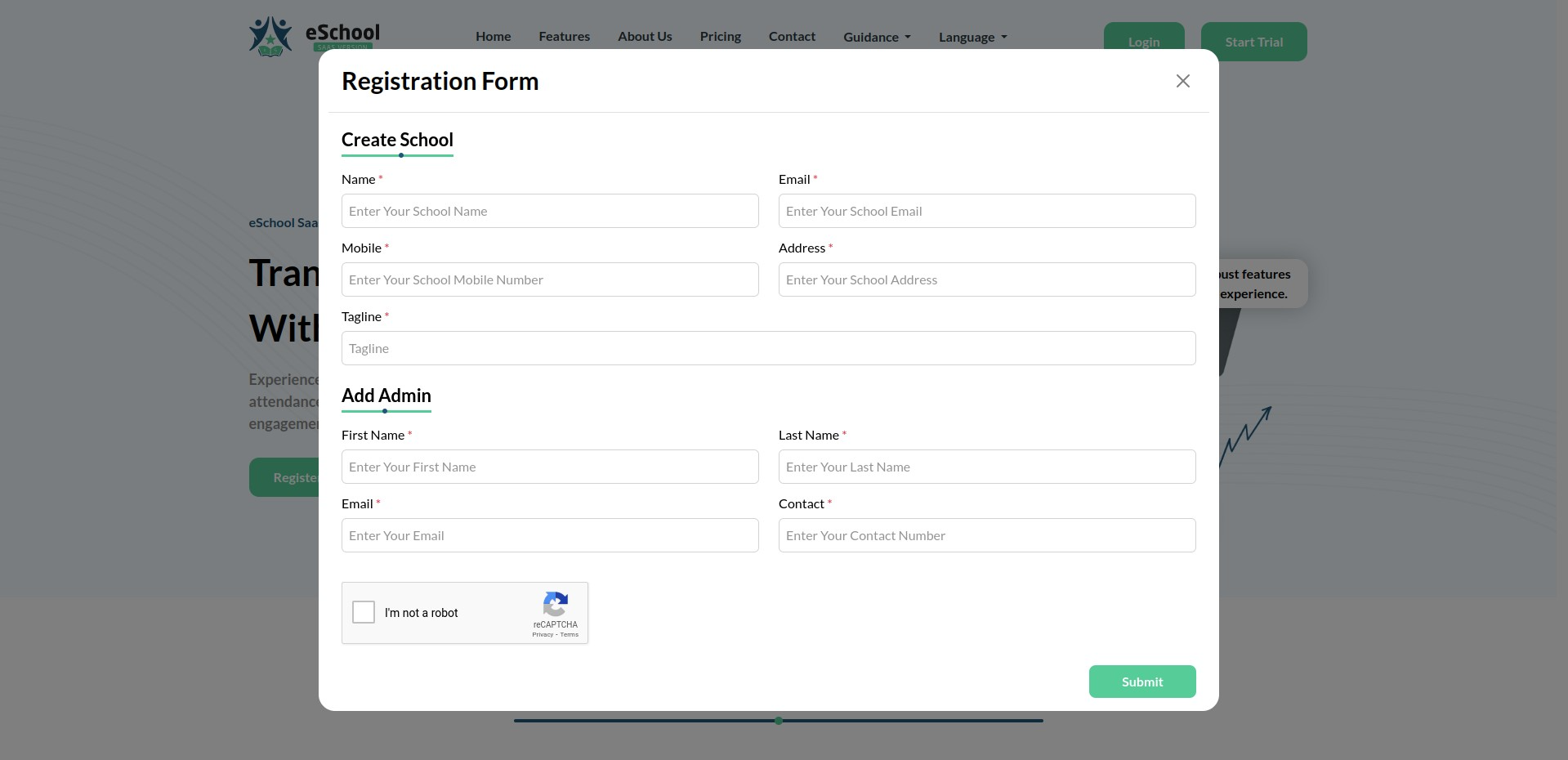Viewport: 1568px width, 760px height.
Task: Select the school Mobile number field
Action: tap(550, 279)
